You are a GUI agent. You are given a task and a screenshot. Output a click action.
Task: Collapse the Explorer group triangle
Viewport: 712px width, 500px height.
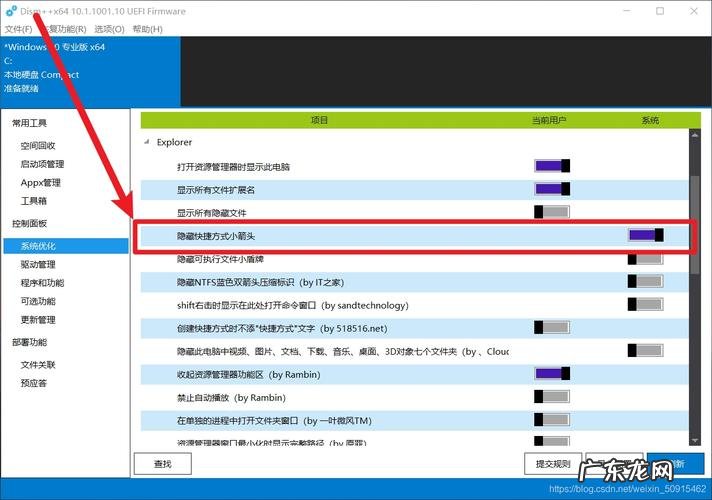[x=147, y=143]
